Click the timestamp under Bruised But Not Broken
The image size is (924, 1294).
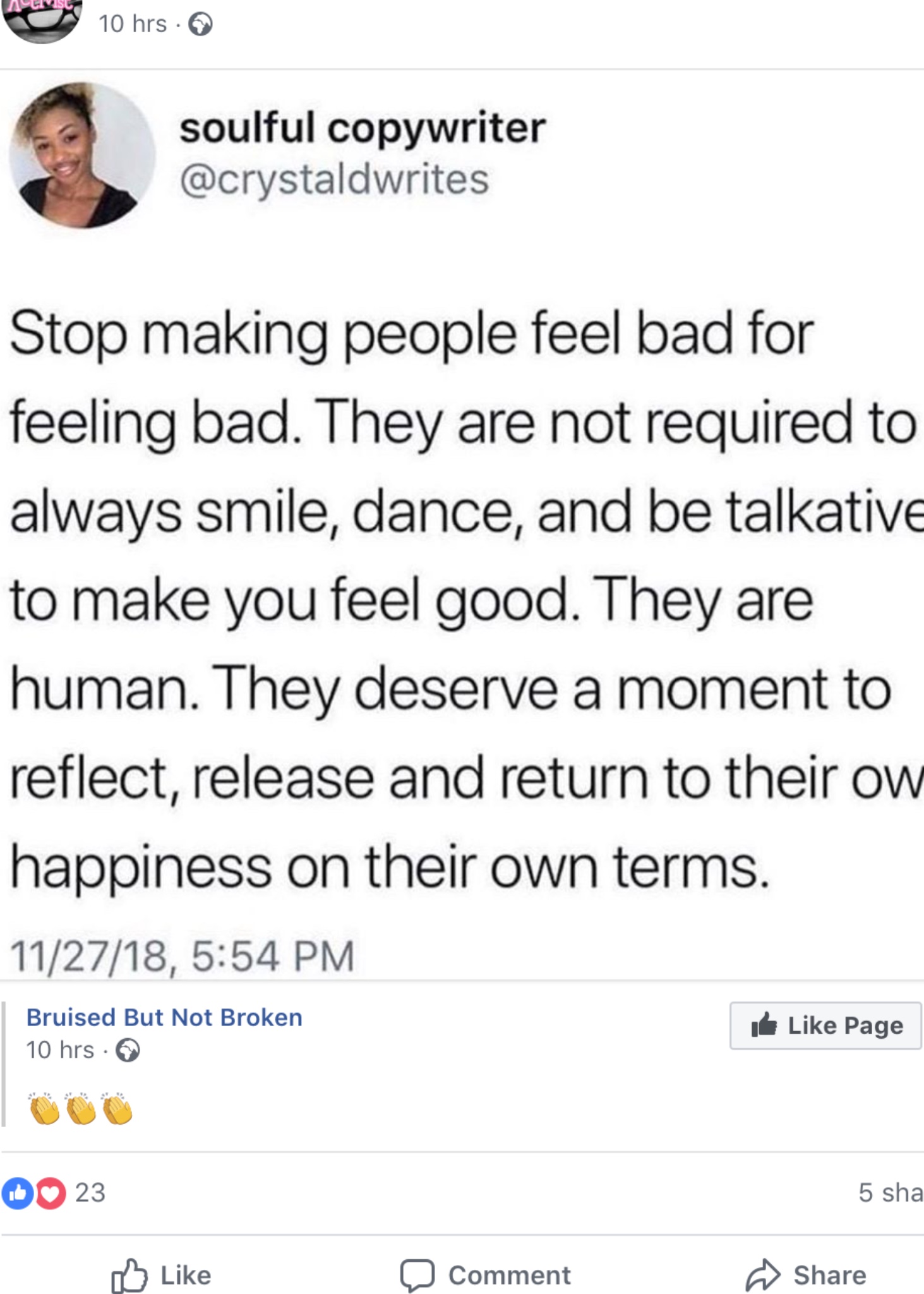tap(60, 1050)
